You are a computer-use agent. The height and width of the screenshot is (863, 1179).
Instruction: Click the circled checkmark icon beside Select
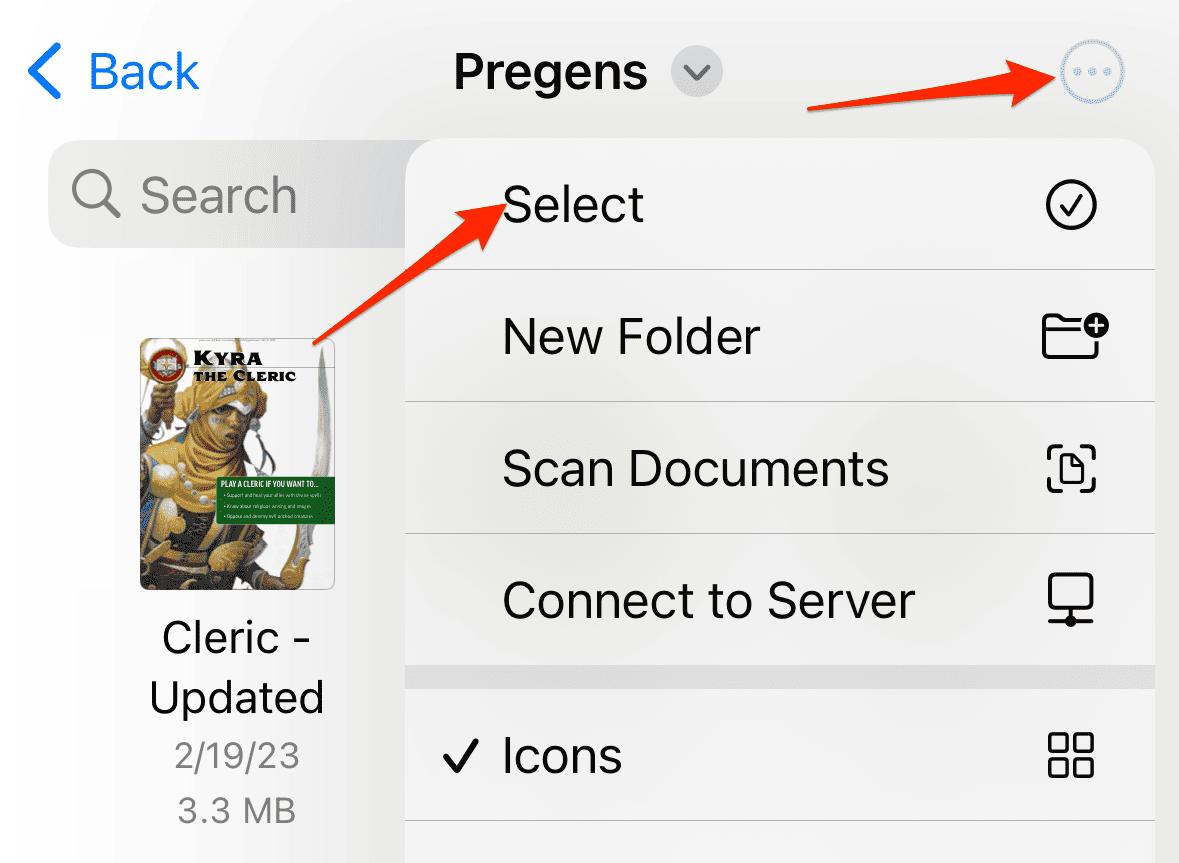click(1071, 205)
